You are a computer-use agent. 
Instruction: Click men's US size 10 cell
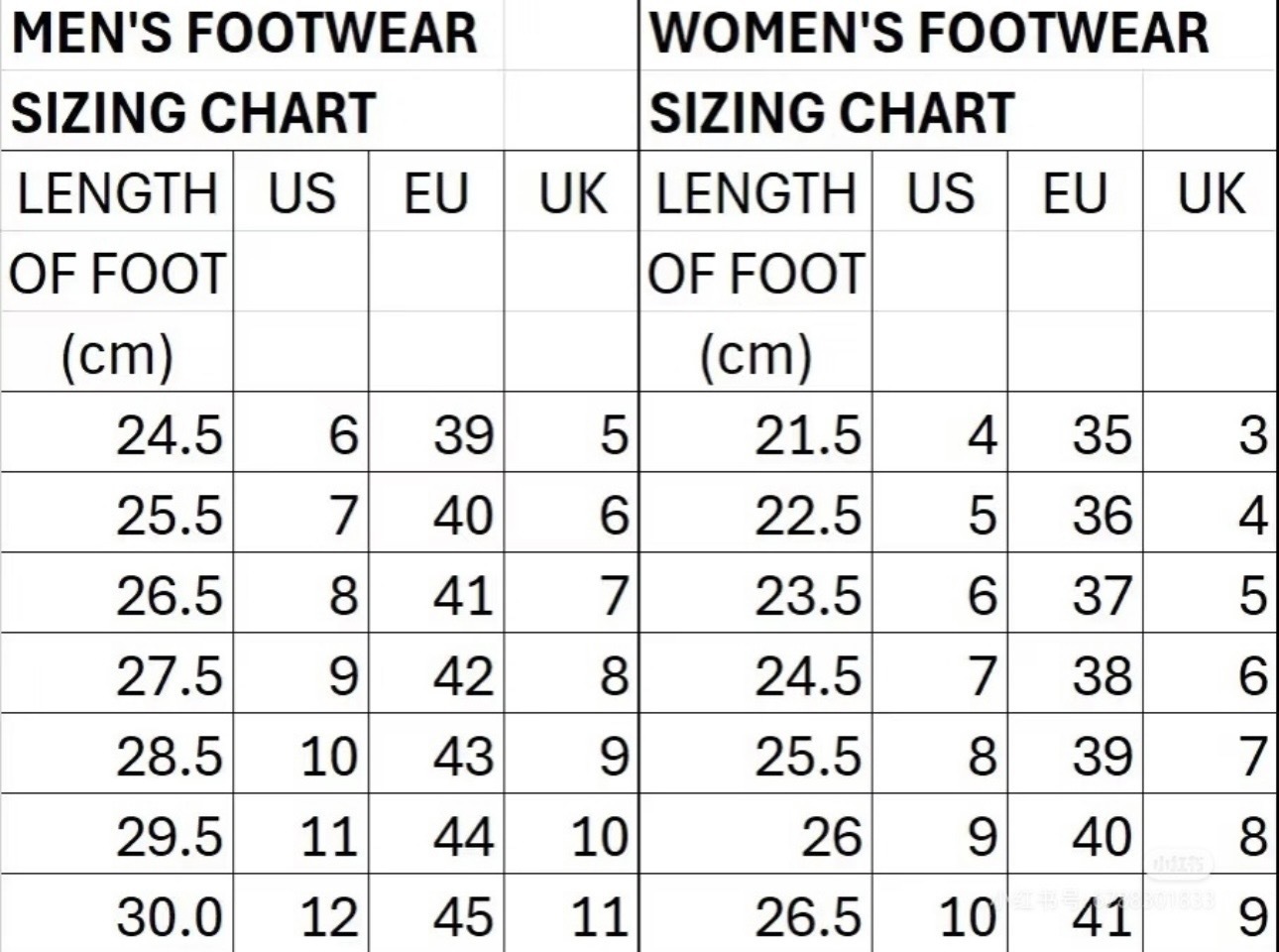[x=327, y=757]
